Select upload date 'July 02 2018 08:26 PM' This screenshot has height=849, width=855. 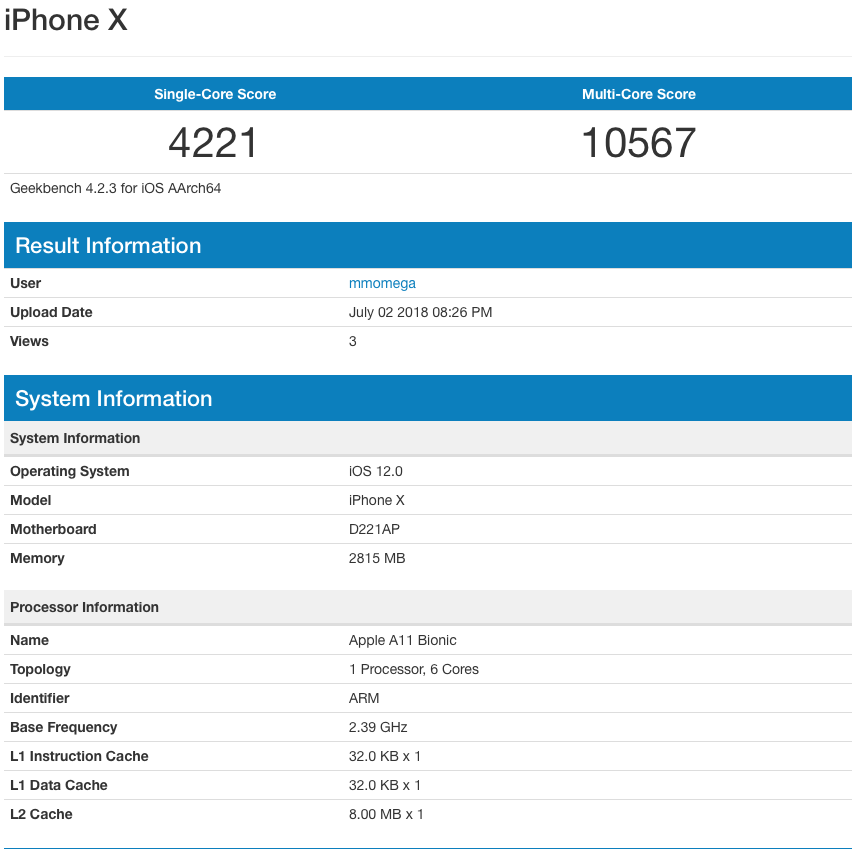(x=420, y=312)
